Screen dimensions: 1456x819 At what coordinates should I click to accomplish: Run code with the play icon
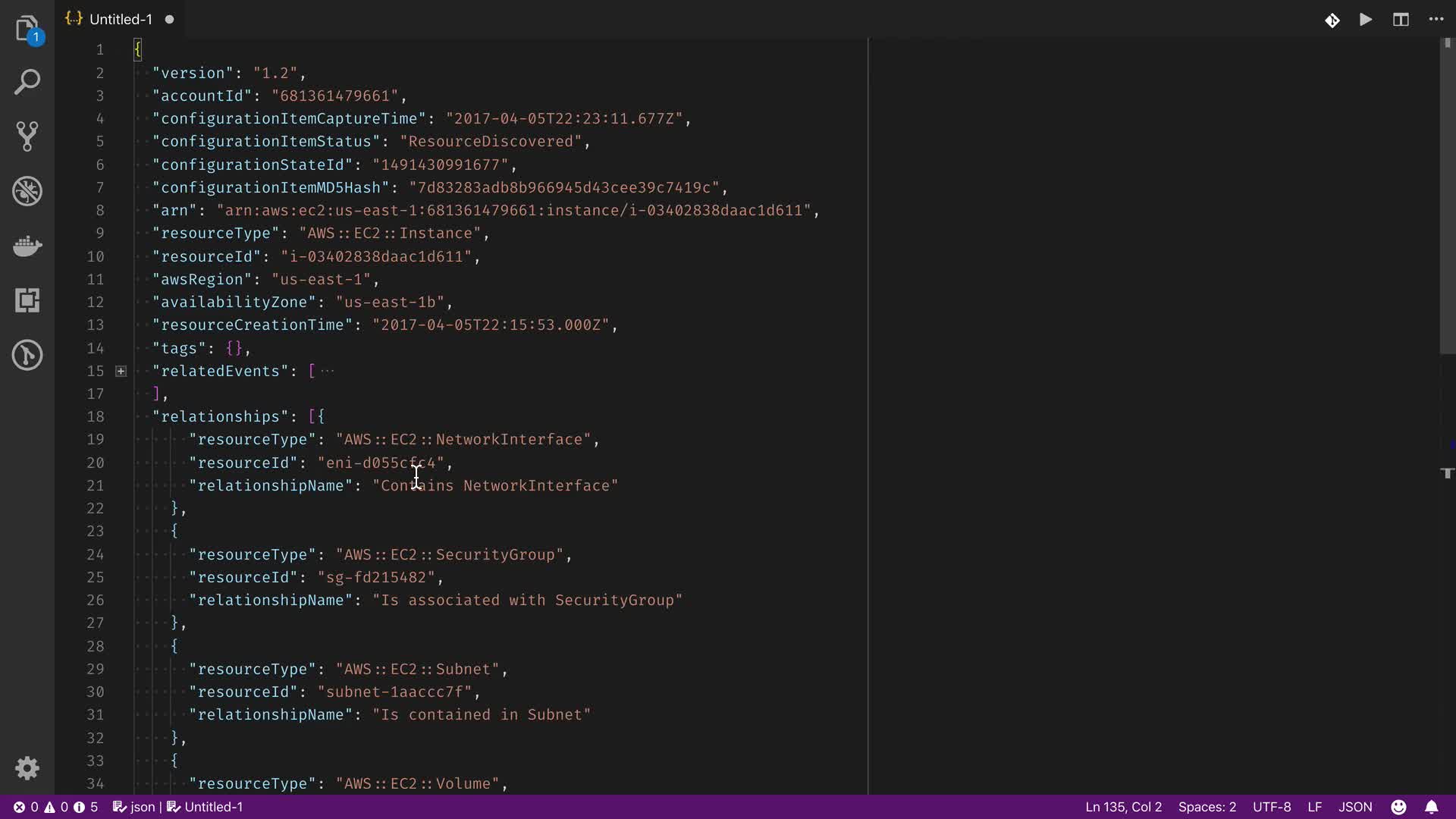tap(1366, 20)
